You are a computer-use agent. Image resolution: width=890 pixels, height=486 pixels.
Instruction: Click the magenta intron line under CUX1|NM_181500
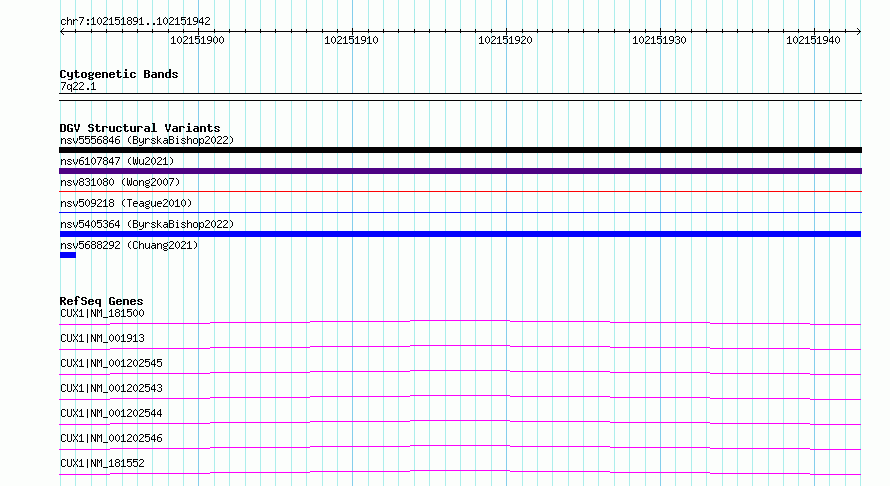click(460, 321)
